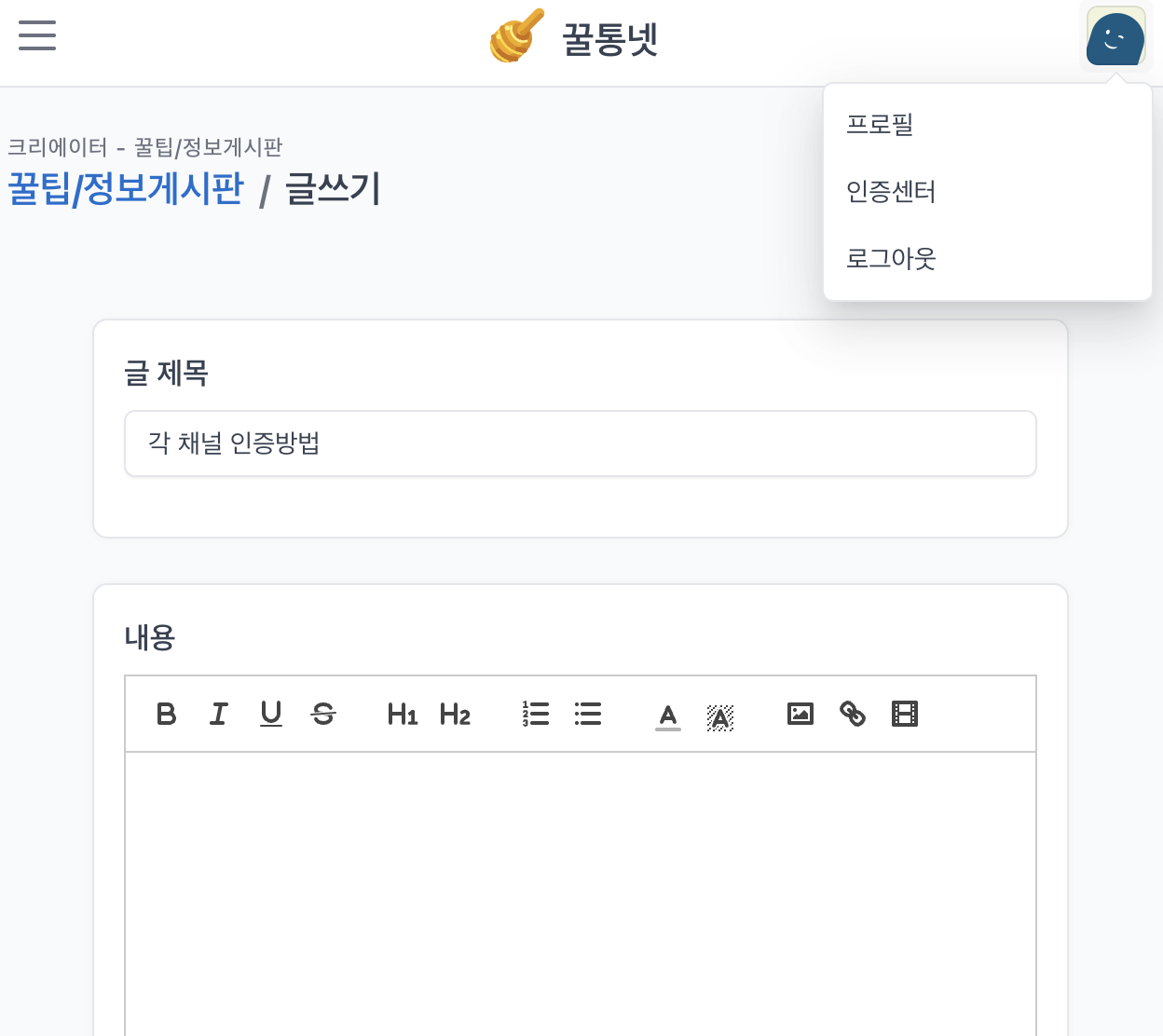Image resolution: width=1163 pixels, height=1036 pixels.
Task: Open the text color picker
Action: click(x=668, y=716)
